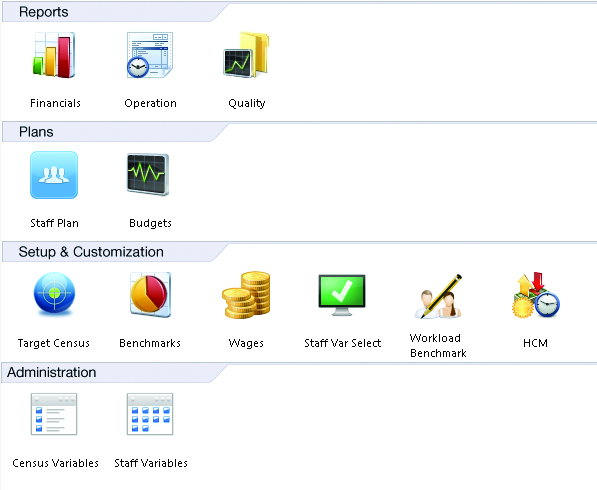Image resolution: width=597 pixels, height=490 pixels.
Task: Open the Budgets monitor icon
Action: pos(148,174)
